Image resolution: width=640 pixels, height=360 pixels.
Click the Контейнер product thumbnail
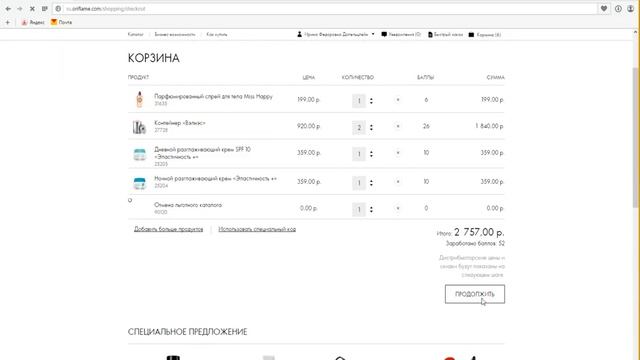coord(139,127)
